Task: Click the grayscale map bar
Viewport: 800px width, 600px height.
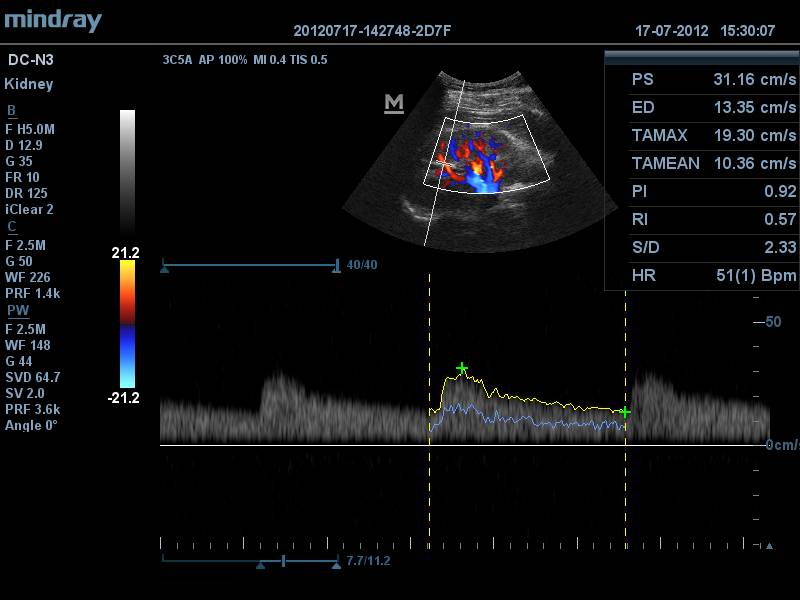Action: [128, 172]
